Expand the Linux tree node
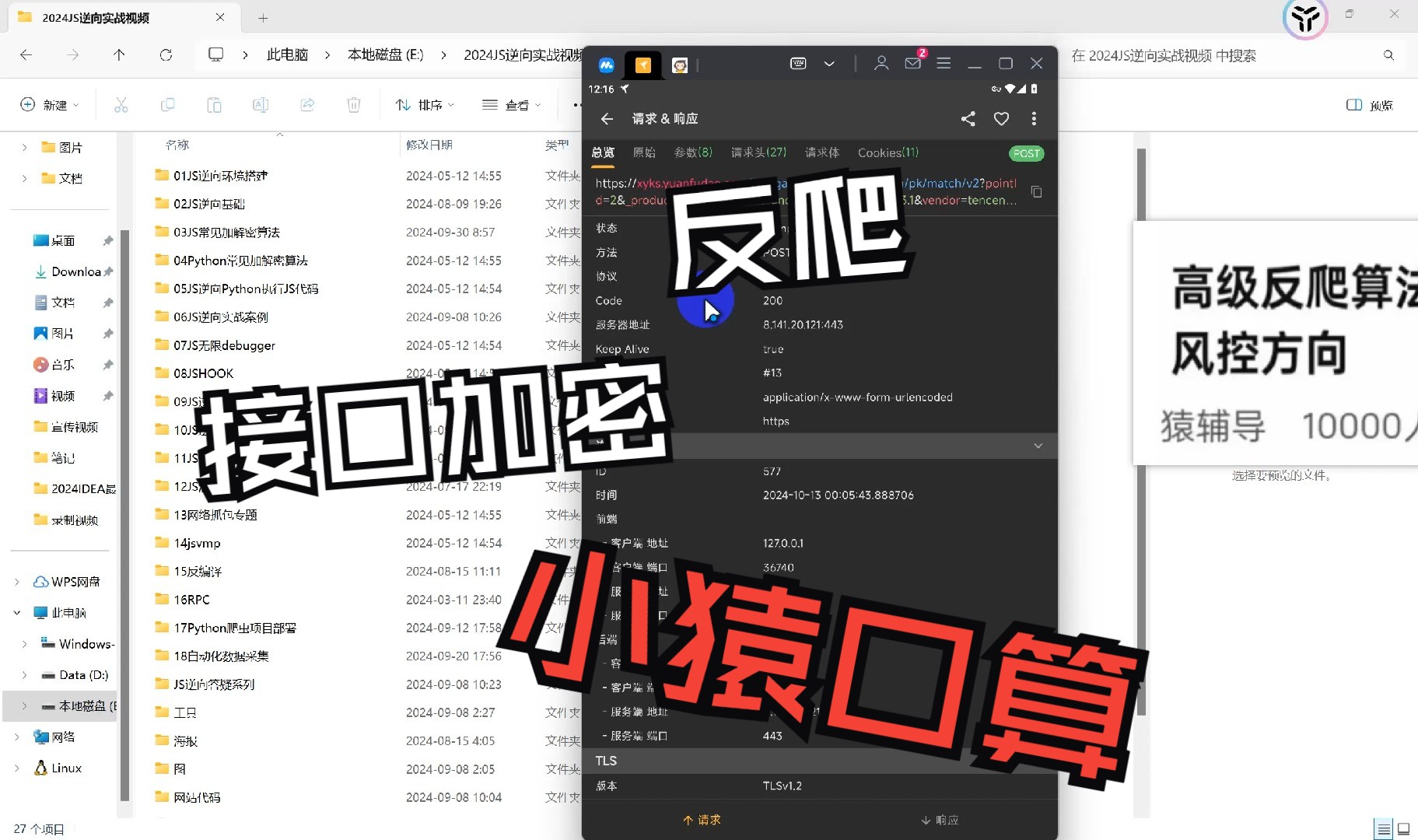1418x840 pixels. point(17,768)
